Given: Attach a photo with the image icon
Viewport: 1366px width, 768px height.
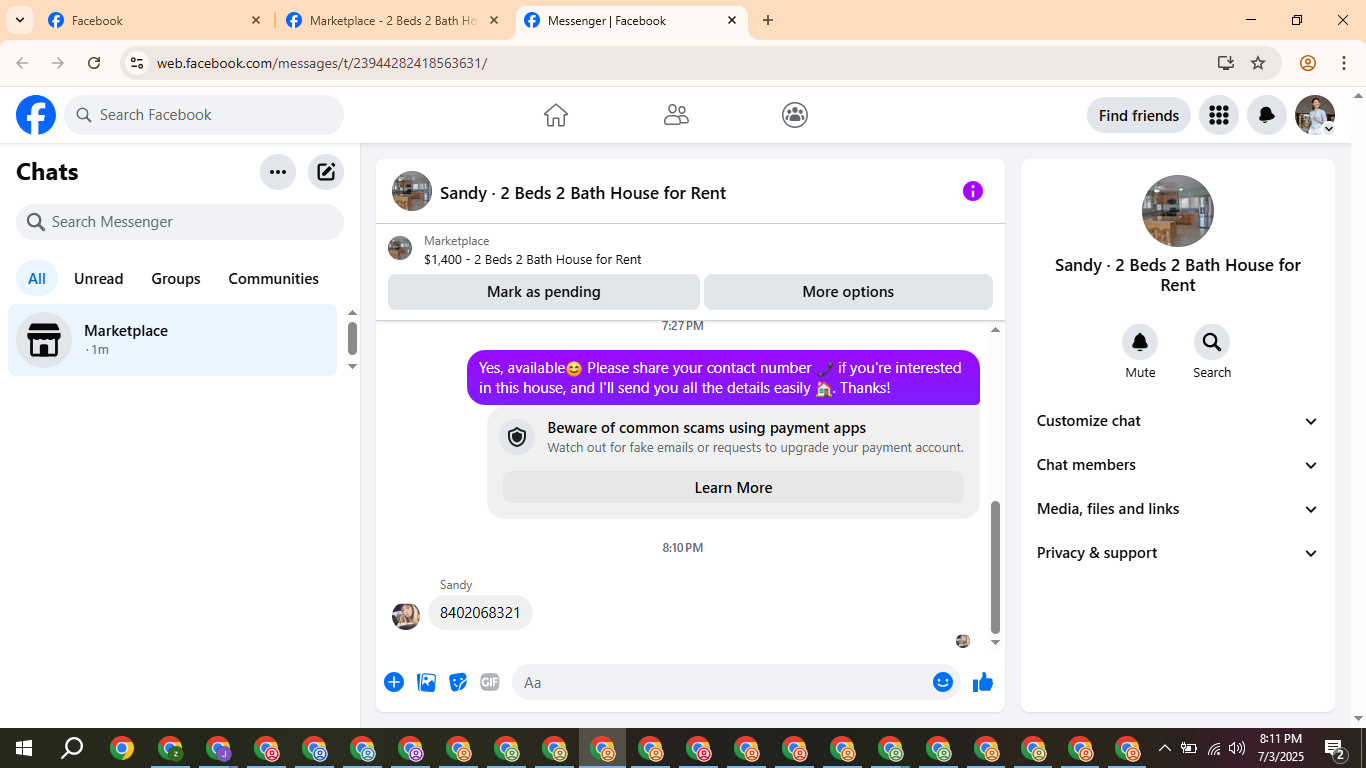Looking at the screenshot, I should 426,682.
